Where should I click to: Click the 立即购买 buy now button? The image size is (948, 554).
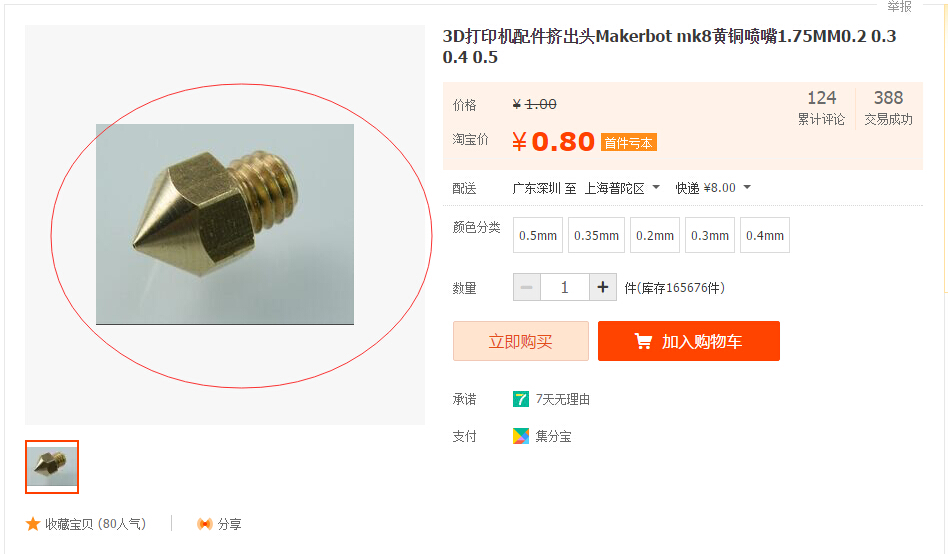point(521,341)
